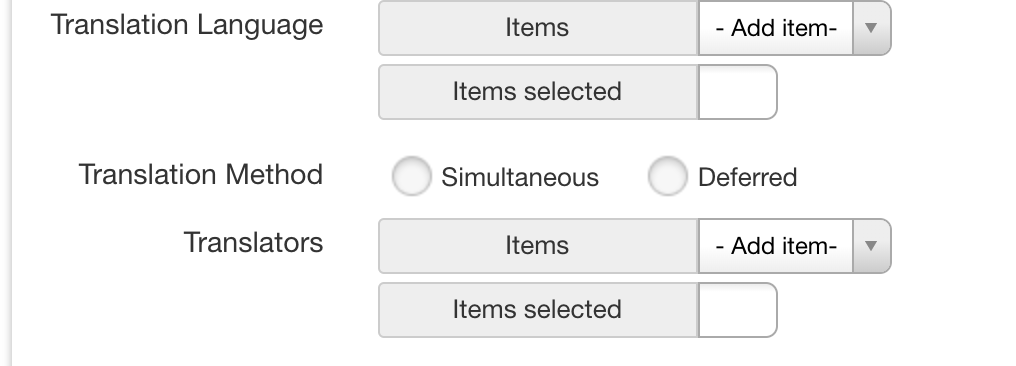This screenshot has height=366, width=1016.
Task: Focus the Translators selected count field
Action: pyautogui.click(x=737, y=310)
